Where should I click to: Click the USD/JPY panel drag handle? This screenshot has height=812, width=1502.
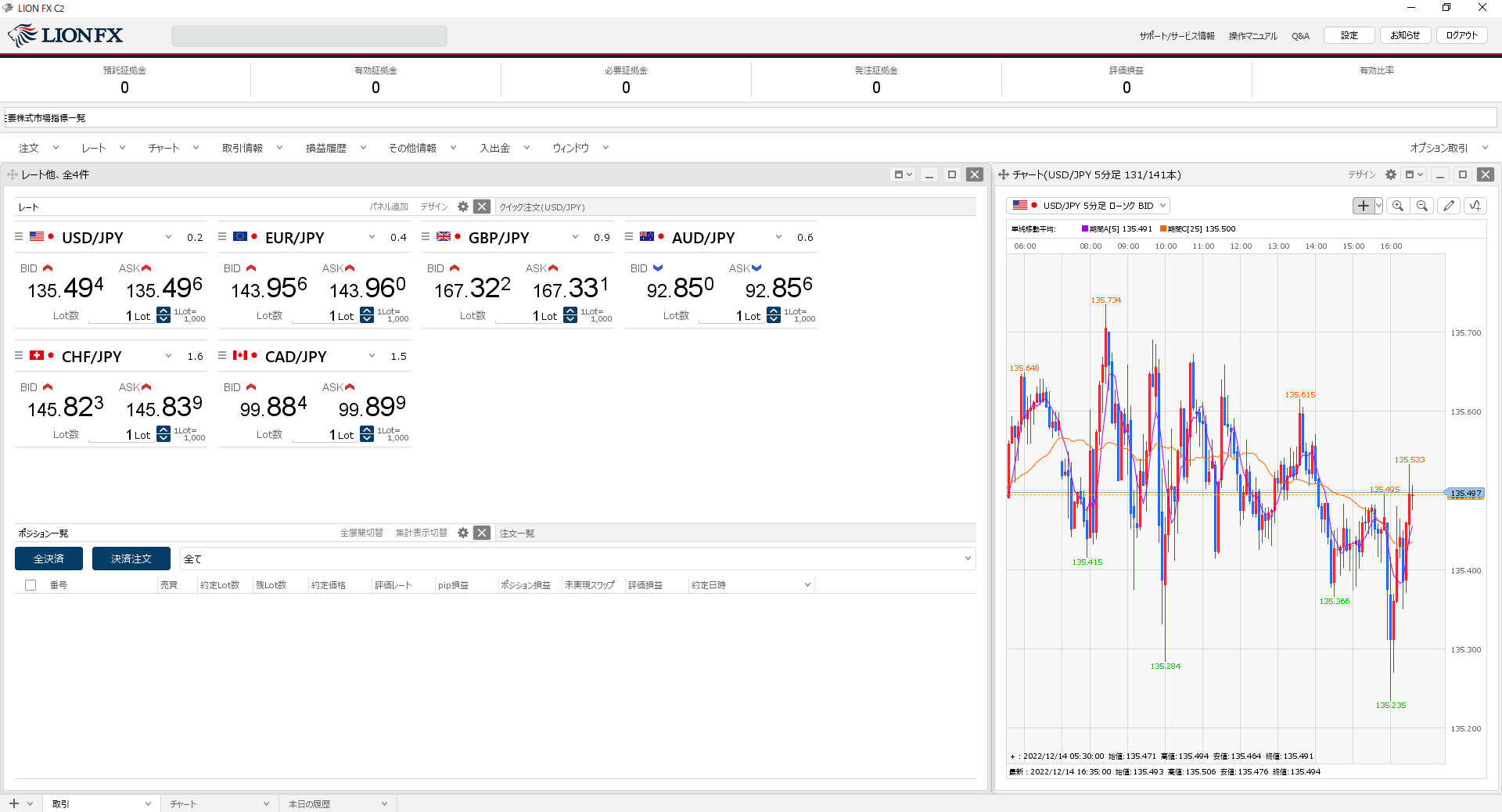(19, 236)
